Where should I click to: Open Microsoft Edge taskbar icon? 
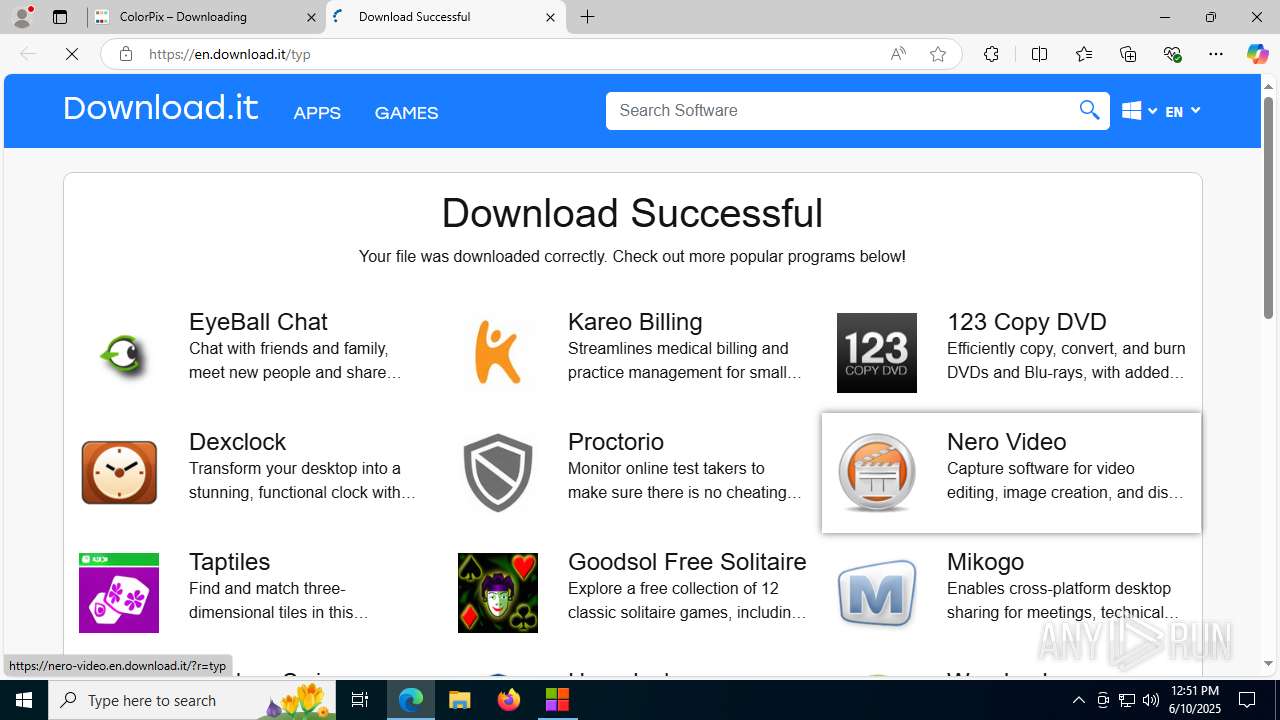[411, 700]
